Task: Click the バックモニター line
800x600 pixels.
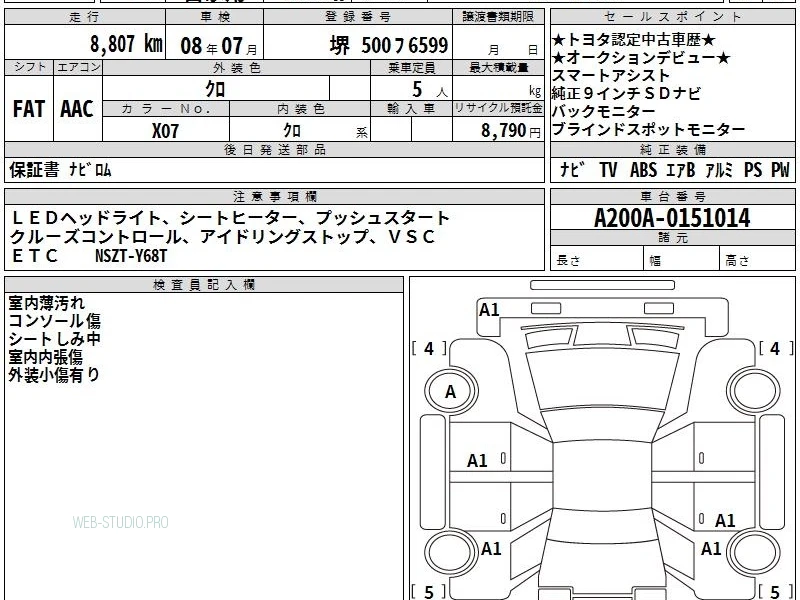Action: pyautogui.click(x=604, y=111)
